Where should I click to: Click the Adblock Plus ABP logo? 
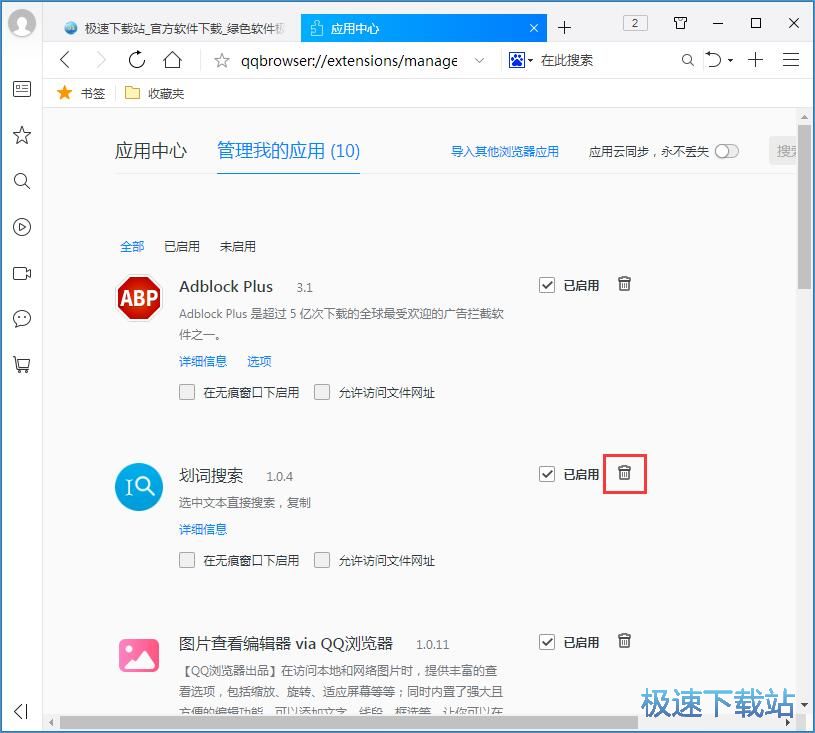(139, 298)
